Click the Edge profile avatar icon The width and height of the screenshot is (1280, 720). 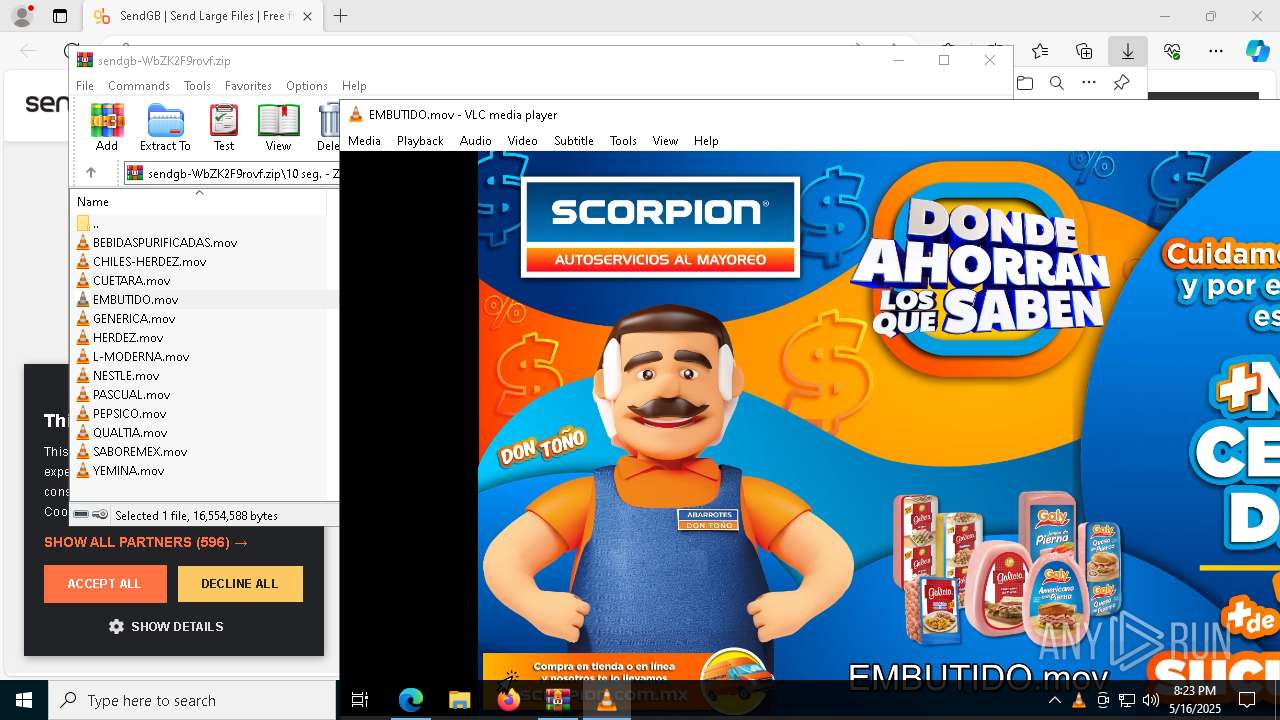pyautogui.click(x=22, y=16)
